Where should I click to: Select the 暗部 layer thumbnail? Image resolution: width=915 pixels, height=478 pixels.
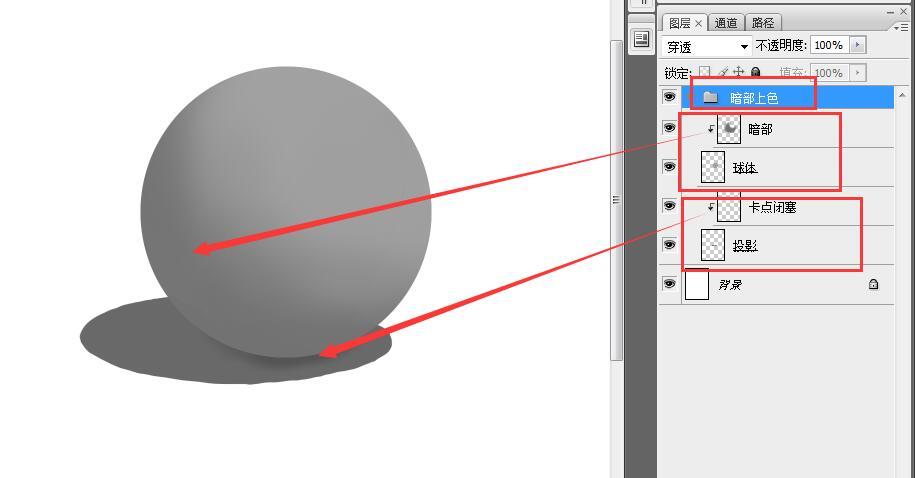[729, 128]
